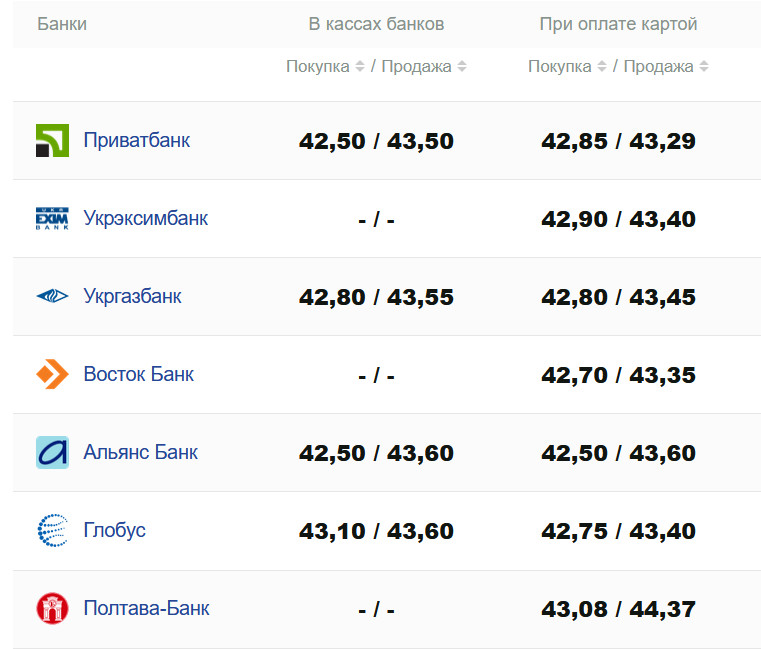The width and height of the screenshot is (761, 649).
Task: Open the Глобус bank link
Action: pos(115,530)
